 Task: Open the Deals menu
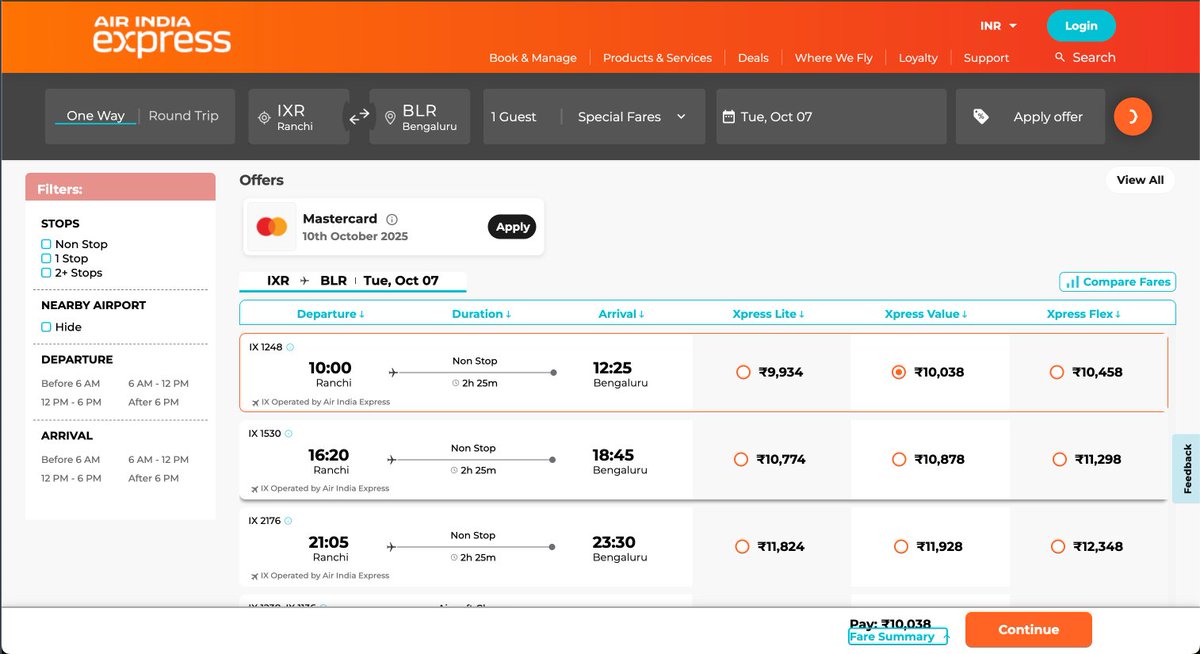click(x=753, y=58)
